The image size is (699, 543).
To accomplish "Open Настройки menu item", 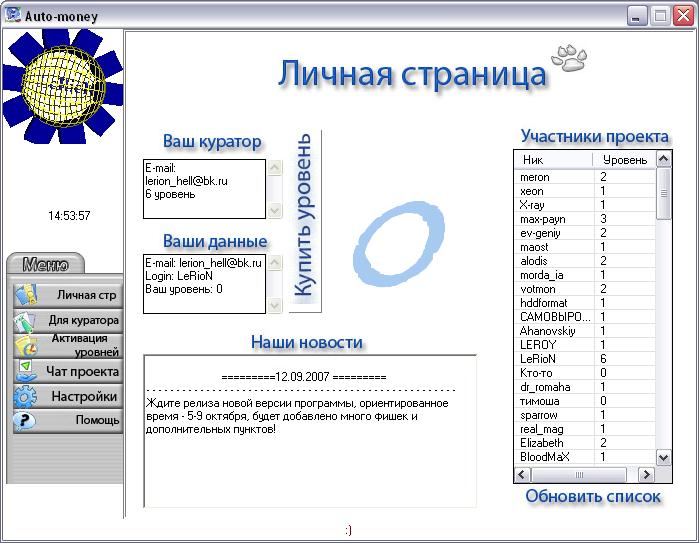I will coord(68,396).
